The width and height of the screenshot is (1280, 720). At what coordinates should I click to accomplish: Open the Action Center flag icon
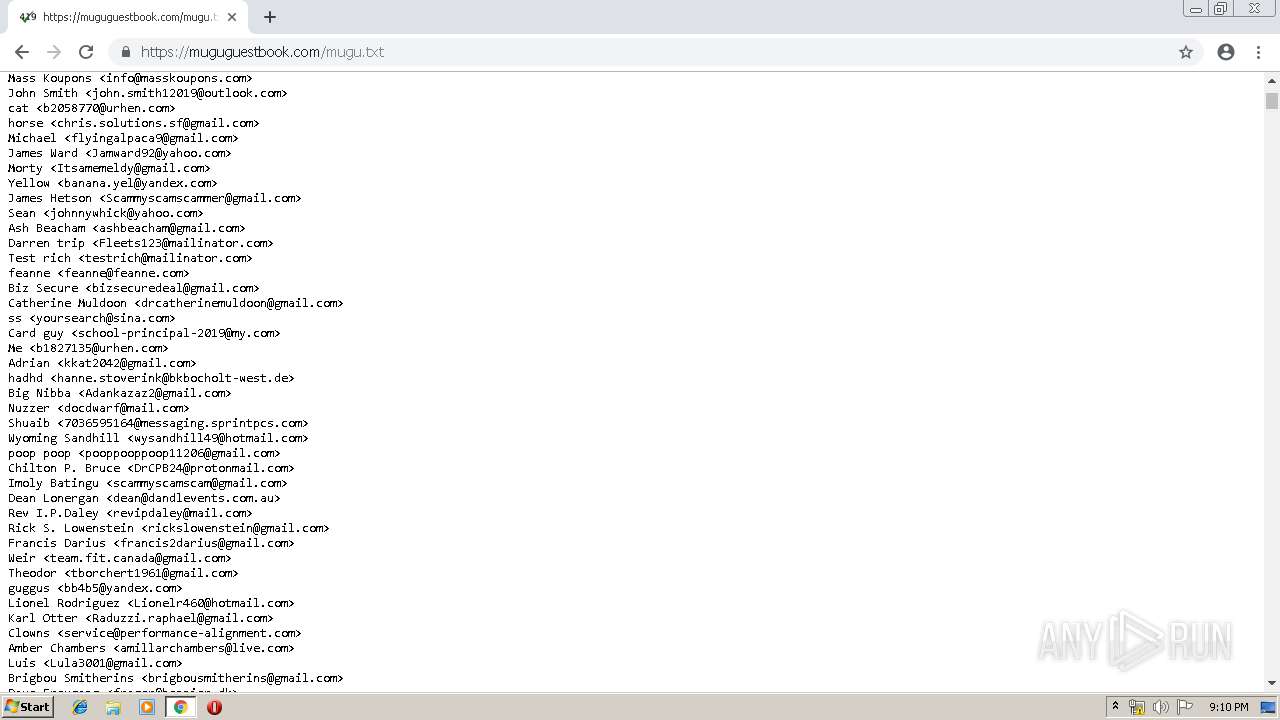pos(1185,707)
